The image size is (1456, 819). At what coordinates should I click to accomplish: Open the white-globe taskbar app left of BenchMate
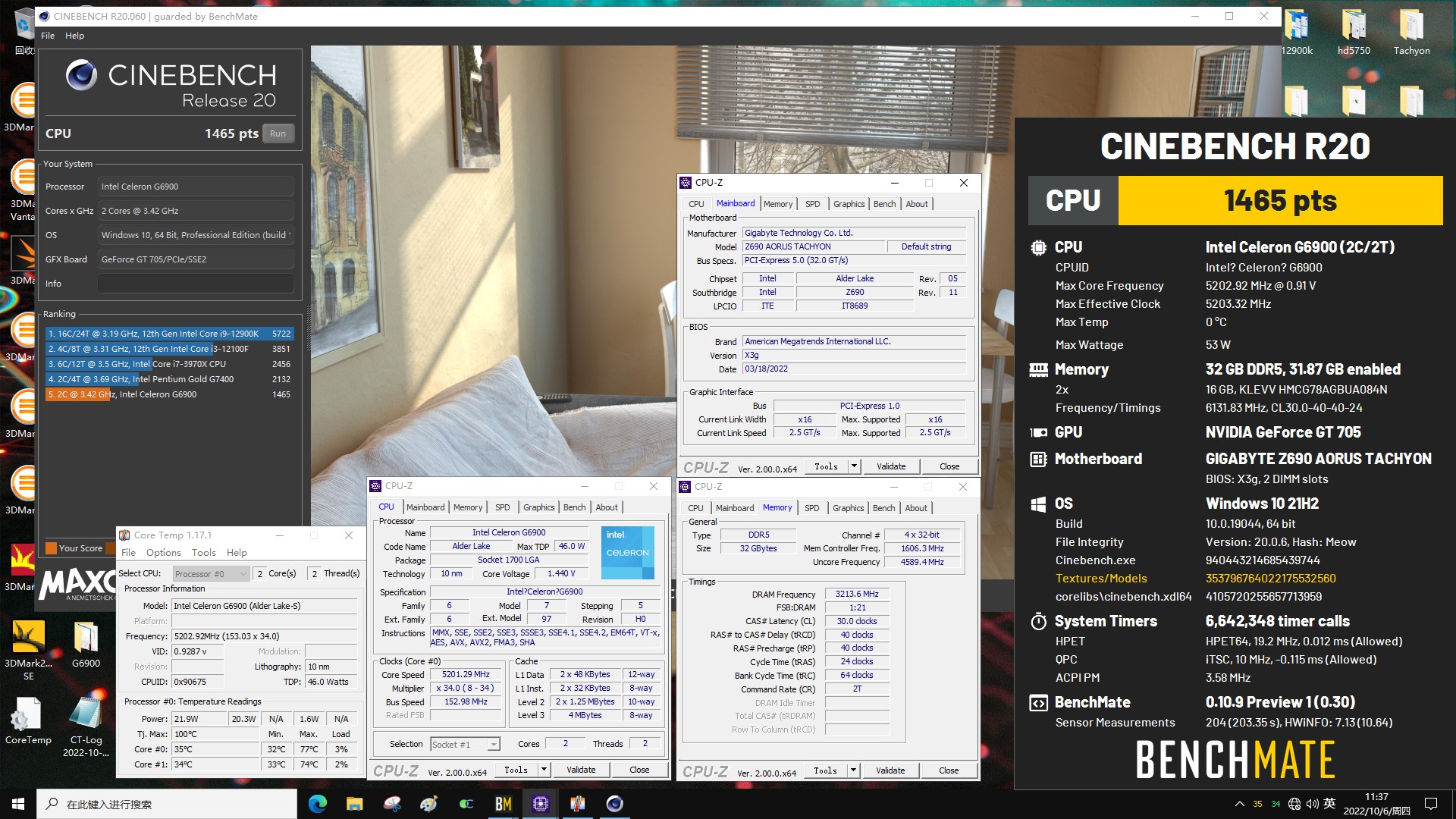coord(466,804)
